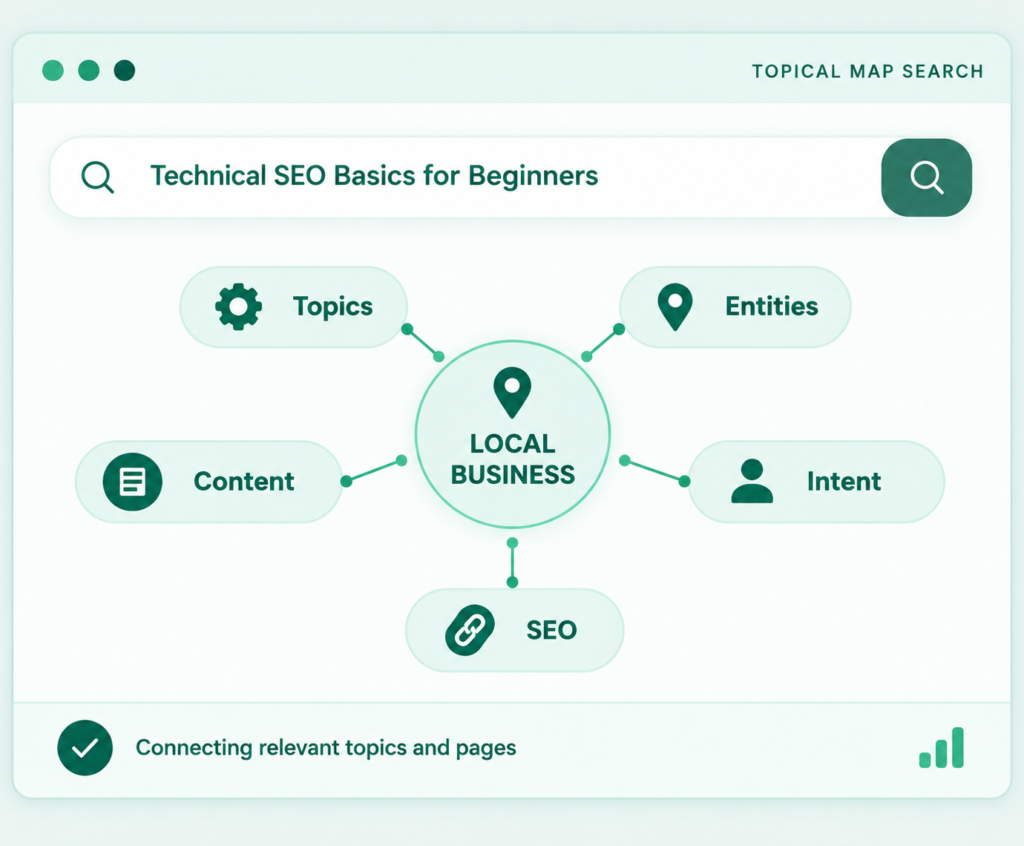
Task: Click the dark green window dot
Action: [x=124, y=70]
